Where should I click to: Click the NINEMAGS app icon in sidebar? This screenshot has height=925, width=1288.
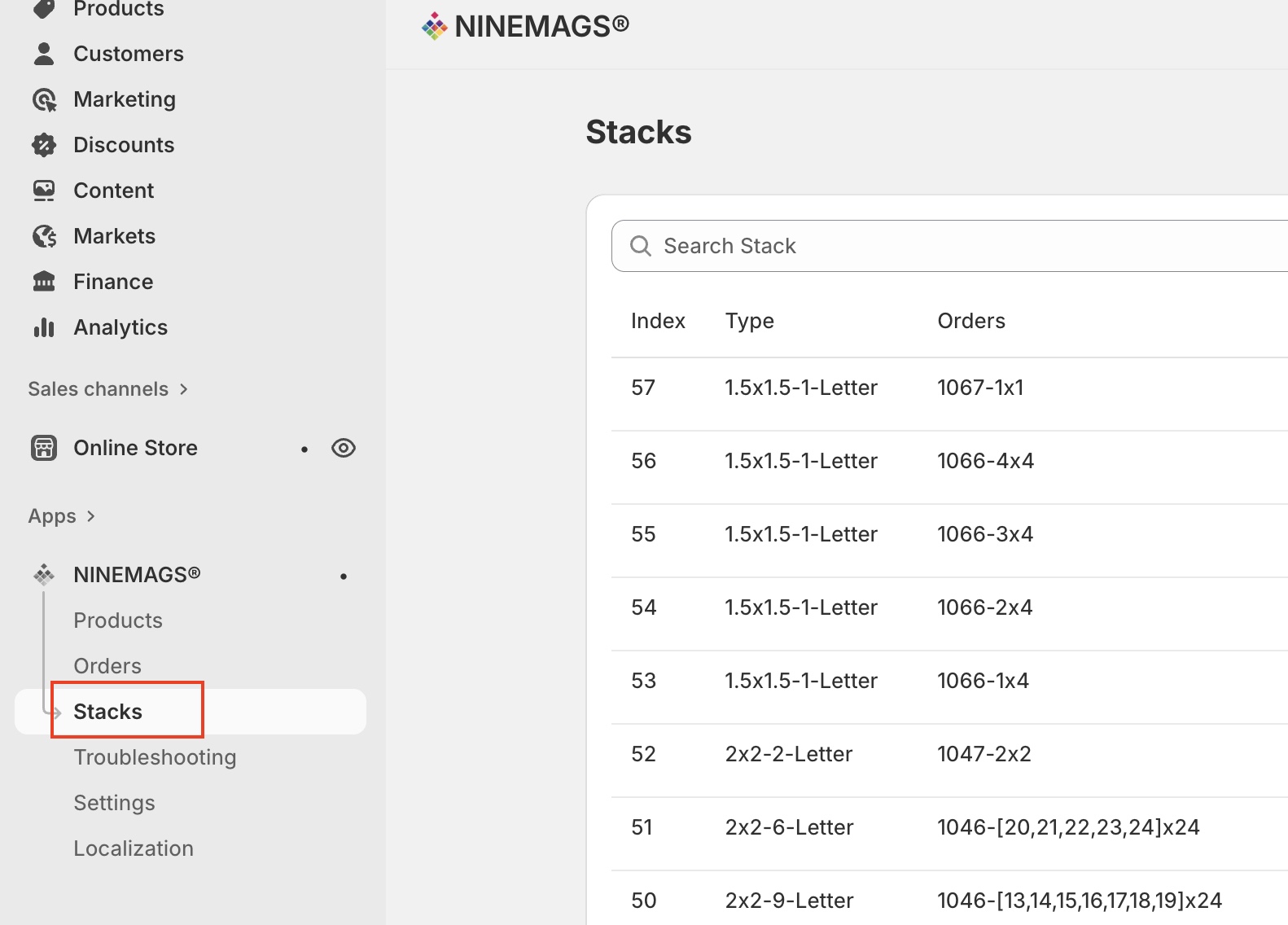click(x=44, y=575)
